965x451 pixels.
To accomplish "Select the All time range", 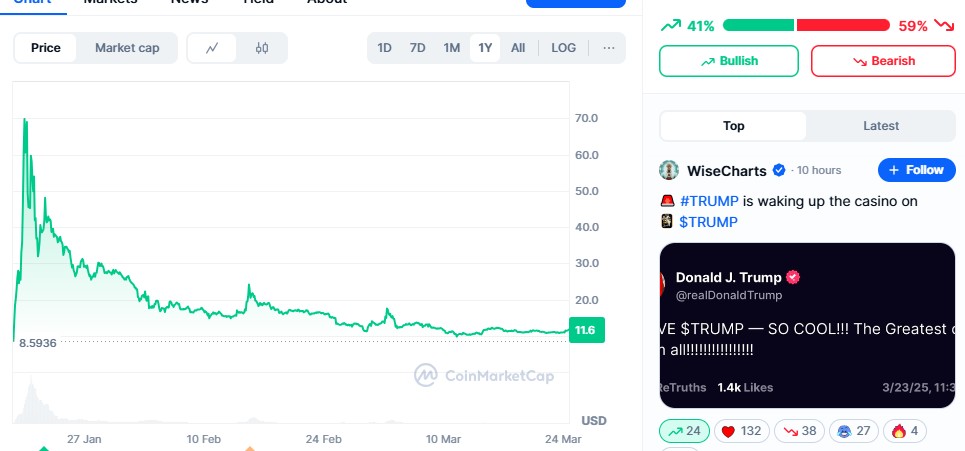I will (518, 47).
